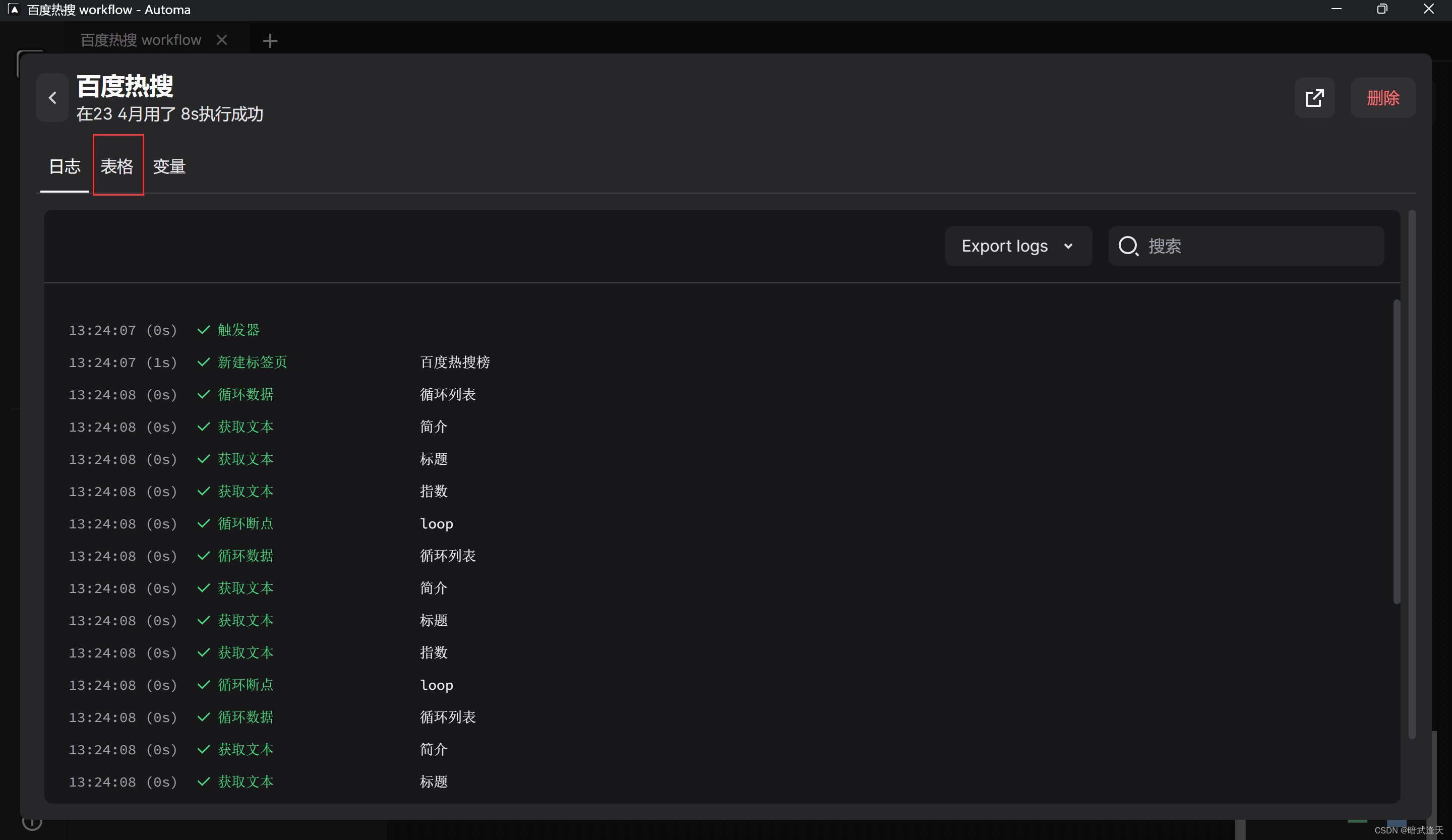Click the checkmark beside 新建标签页

203,362
